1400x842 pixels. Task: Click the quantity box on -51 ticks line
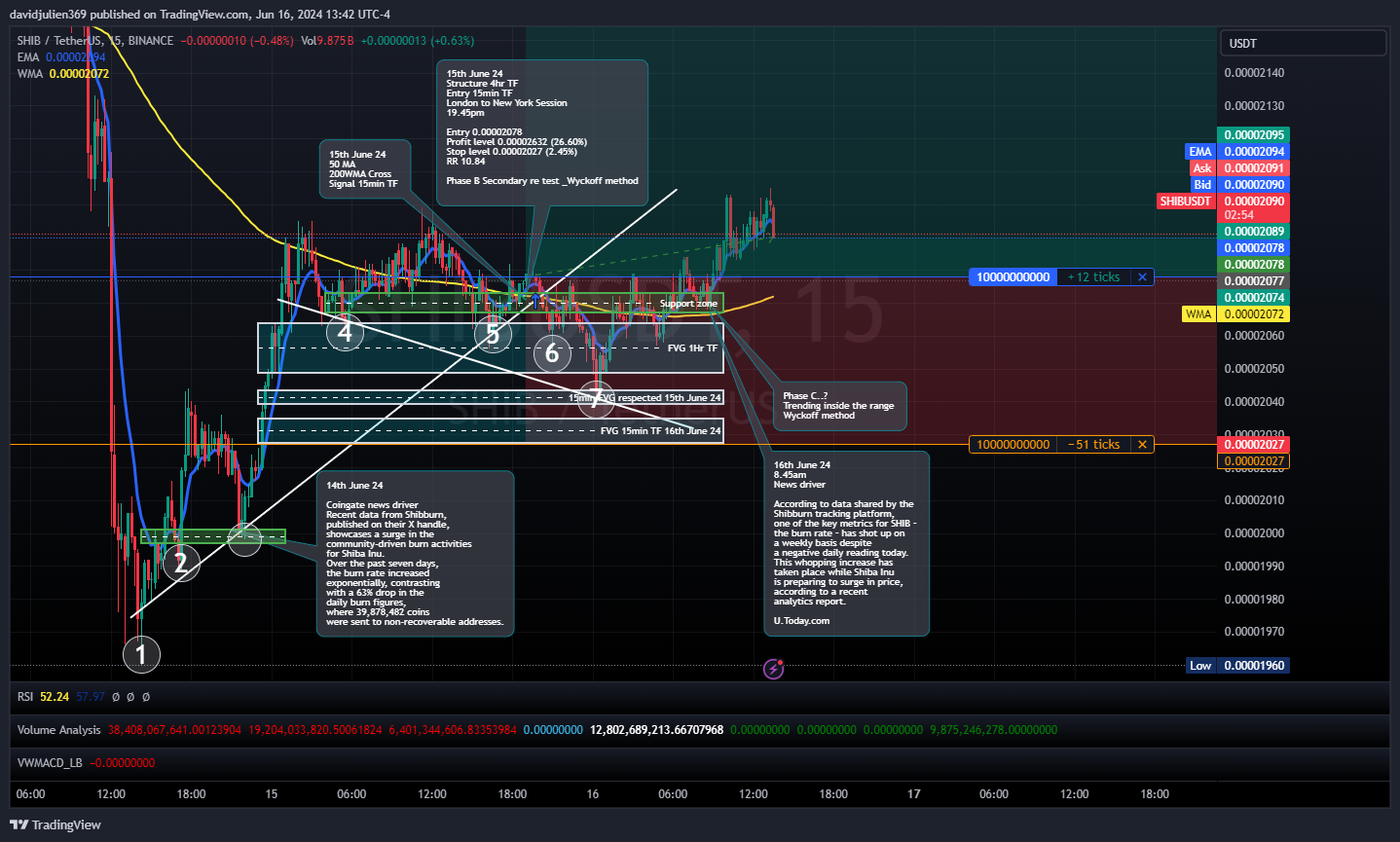pyautogui.click(x=1013, y=445)
